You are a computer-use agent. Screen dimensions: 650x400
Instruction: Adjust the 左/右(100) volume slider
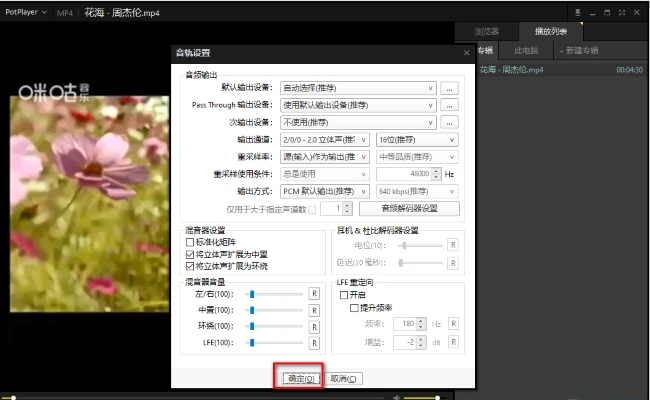point(274,294)
